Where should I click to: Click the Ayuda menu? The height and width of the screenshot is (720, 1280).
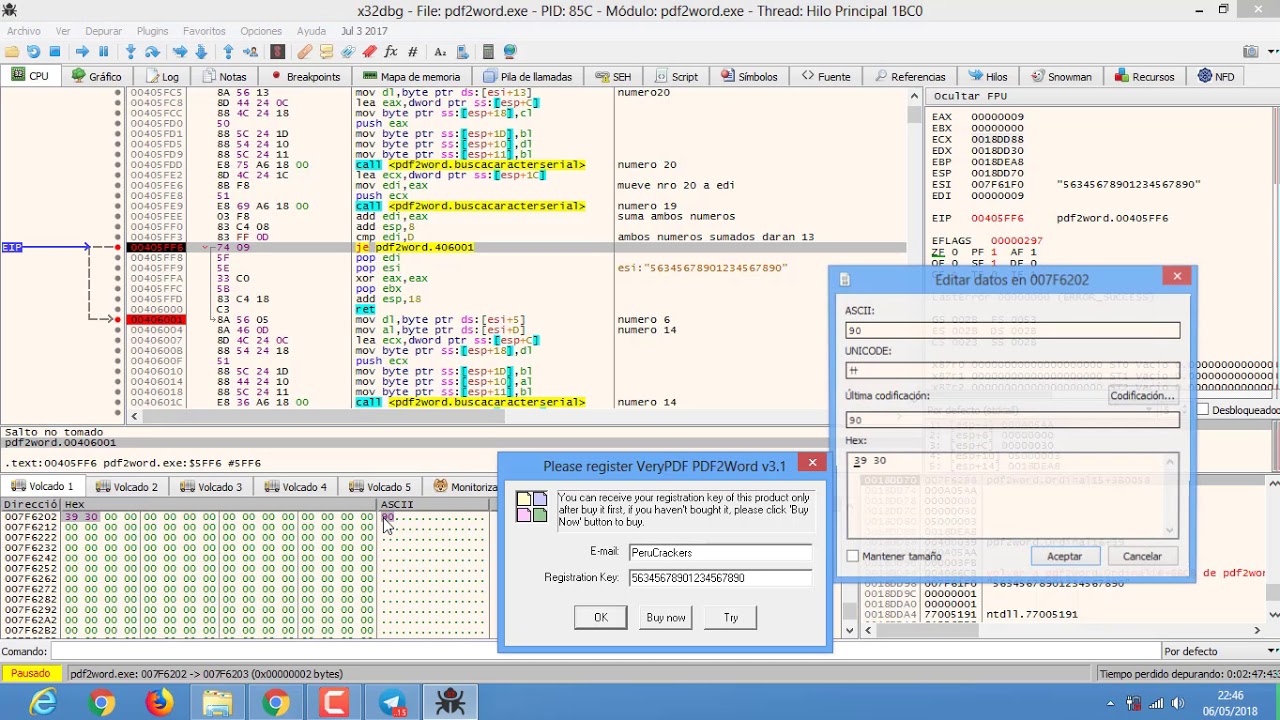(311, 31)
